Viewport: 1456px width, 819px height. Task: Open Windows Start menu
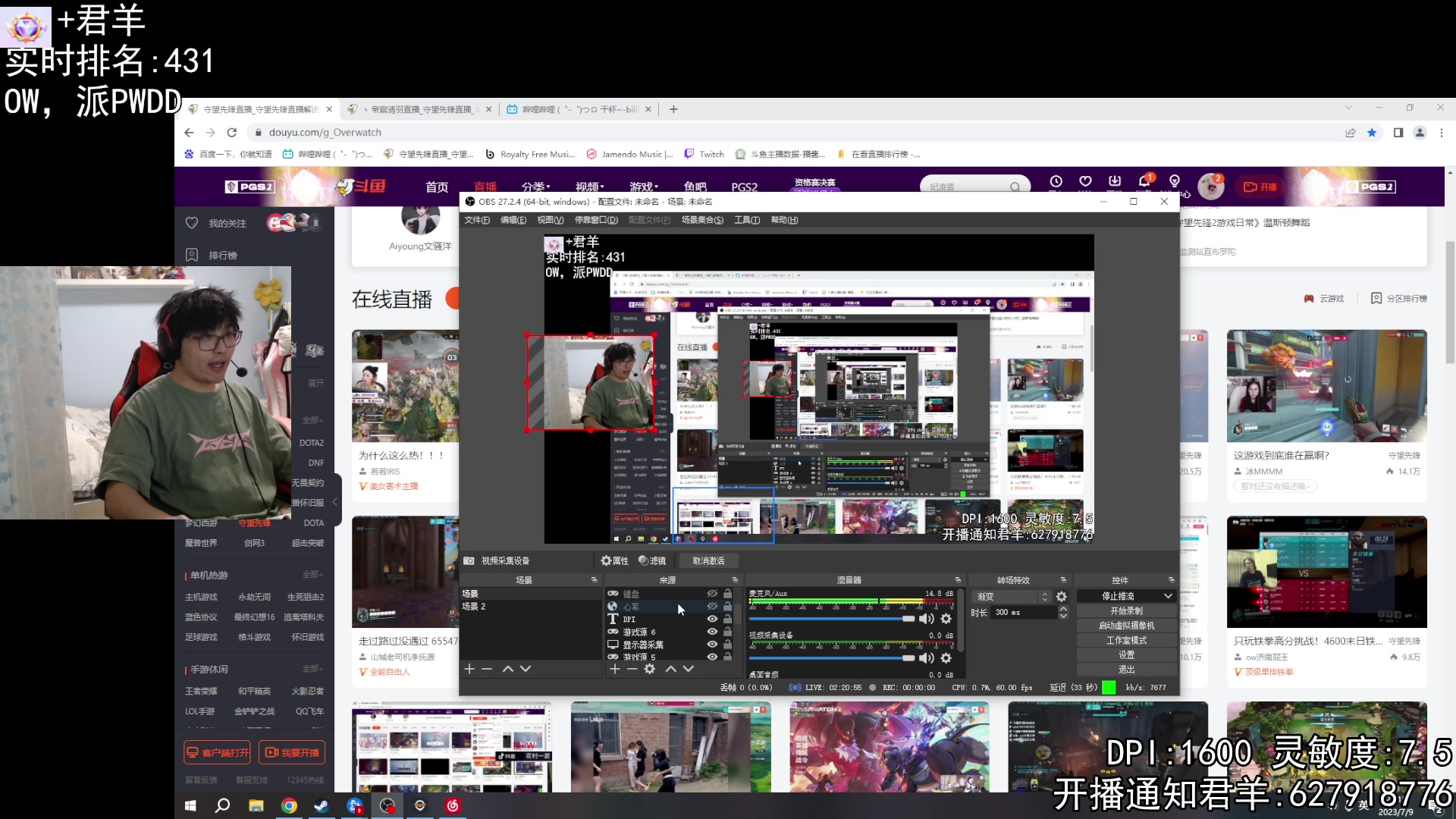[190, 805]
